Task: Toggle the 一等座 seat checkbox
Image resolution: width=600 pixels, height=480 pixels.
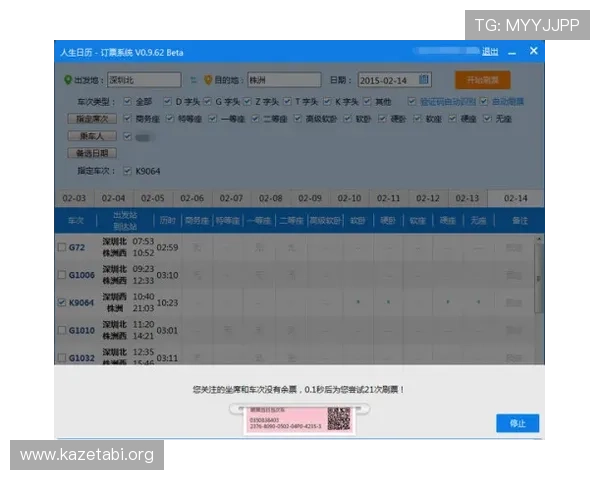Action: (212, 119)
